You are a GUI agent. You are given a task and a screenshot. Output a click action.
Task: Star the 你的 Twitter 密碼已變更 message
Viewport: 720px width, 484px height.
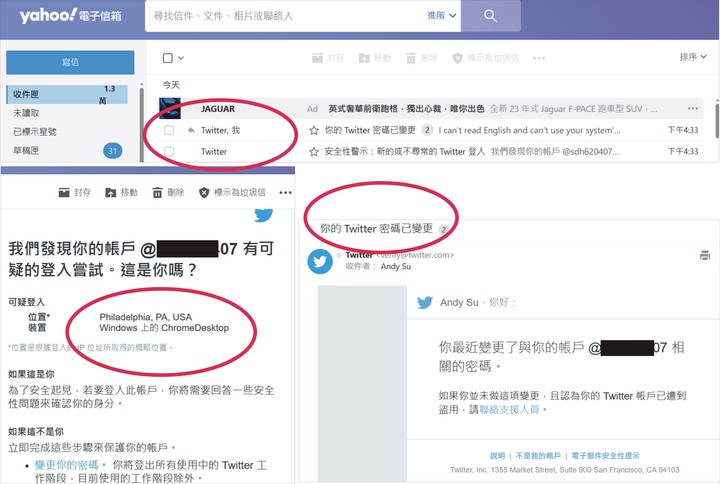[314, 130]
